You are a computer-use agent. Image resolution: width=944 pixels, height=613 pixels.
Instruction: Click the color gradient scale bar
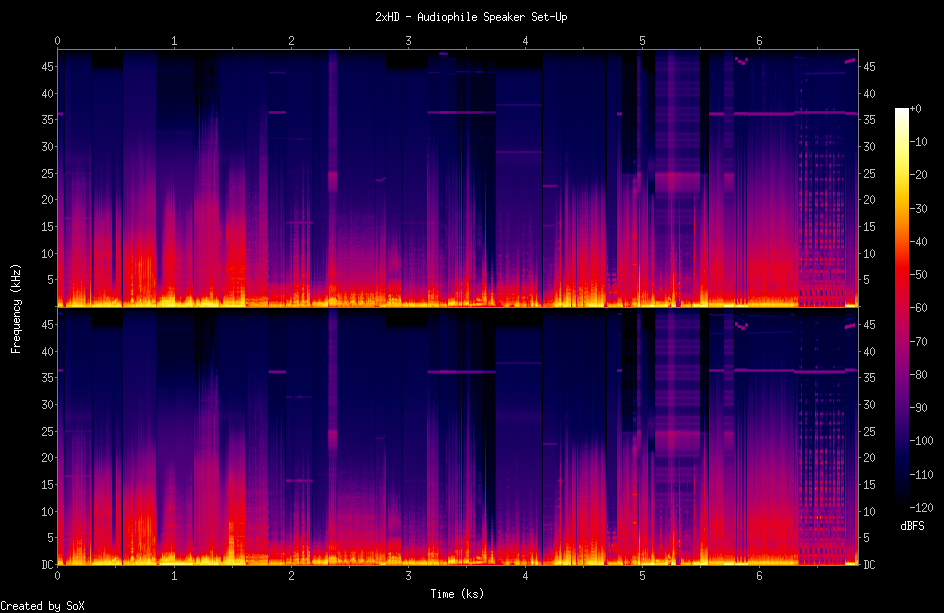tap(902, 308)
